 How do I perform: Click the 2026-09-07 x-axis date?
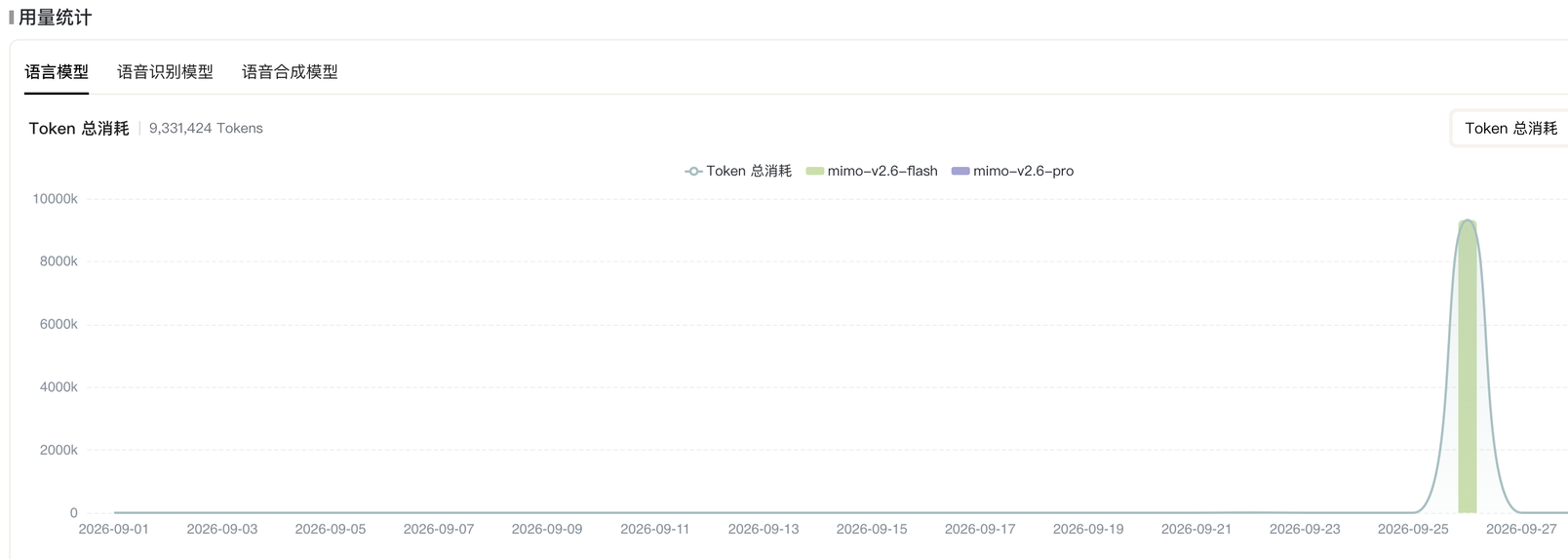(x=439, y=529)
